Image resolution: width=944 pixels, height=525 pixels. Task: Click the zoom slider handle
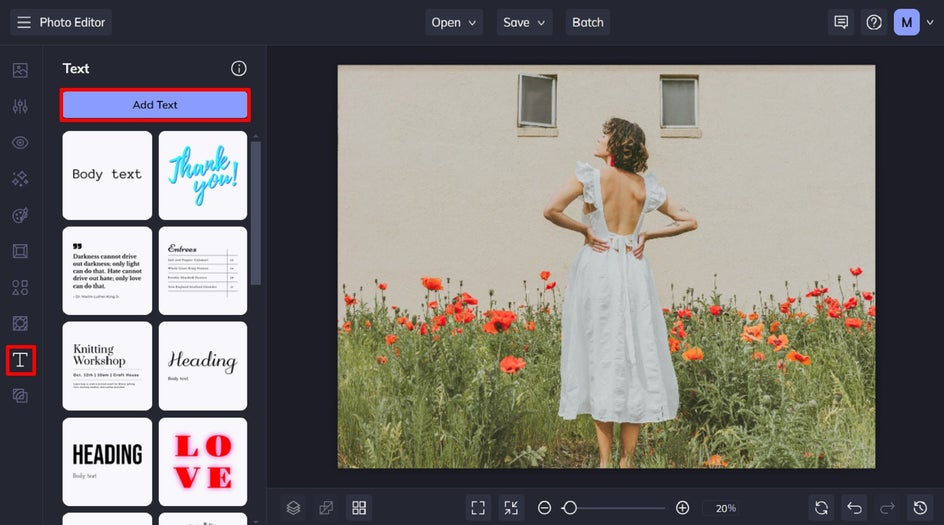[x=569, y=508]
